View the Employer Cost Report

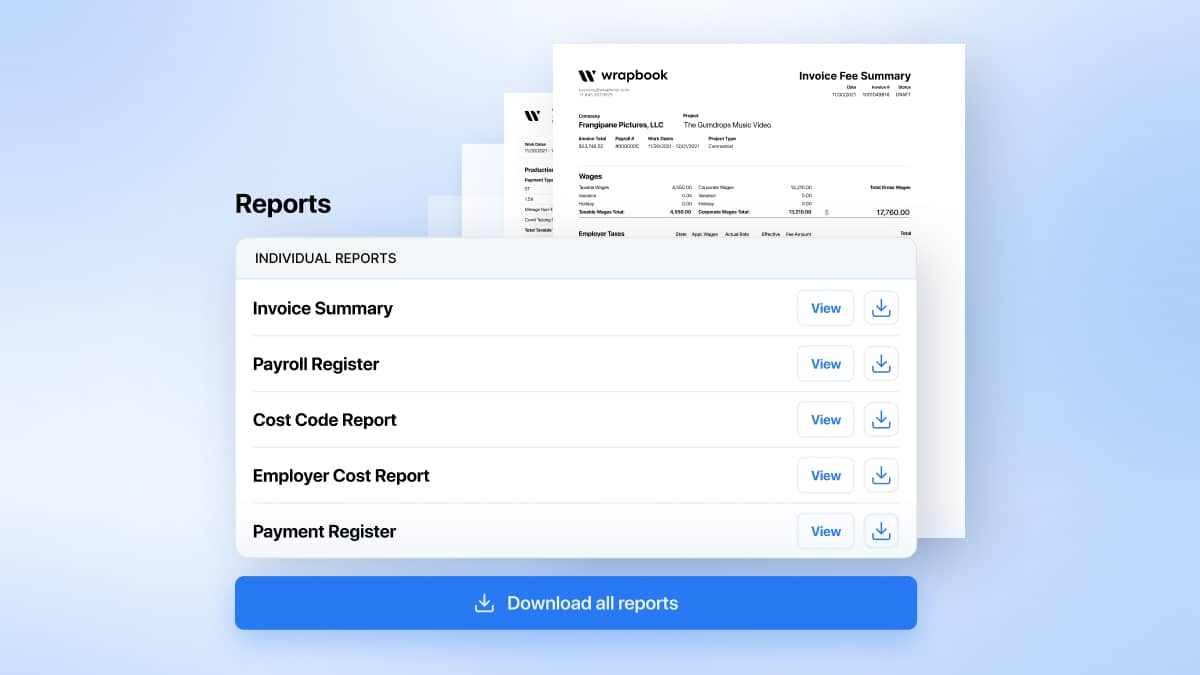tap(825, 475)
